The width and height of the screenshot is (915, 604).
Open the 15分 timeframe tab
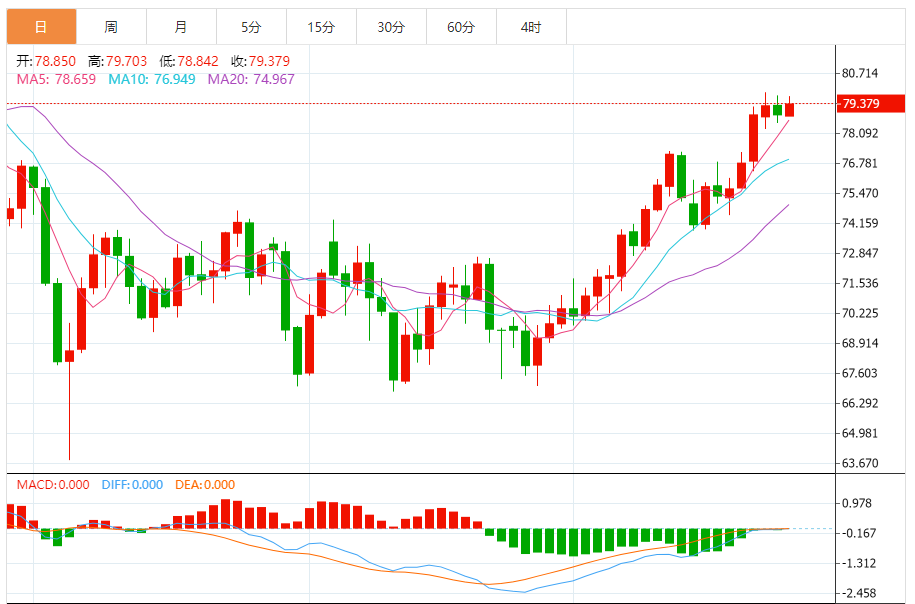point(322,27)
